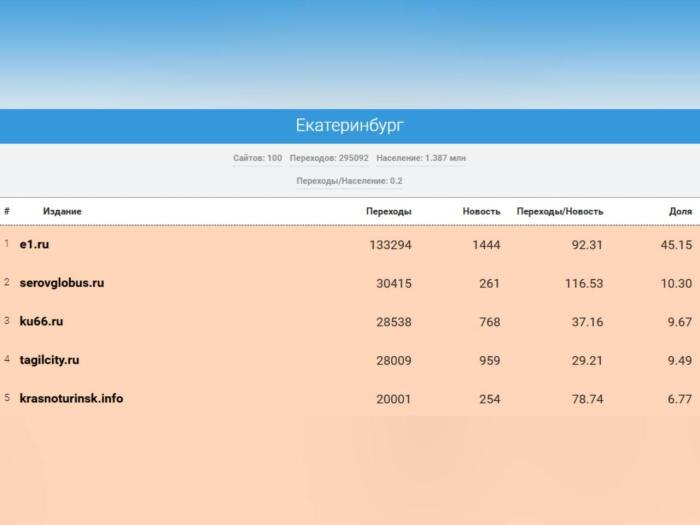Select the 10.30 share value
Screen dimensions: 700x525
coord(676,283)
